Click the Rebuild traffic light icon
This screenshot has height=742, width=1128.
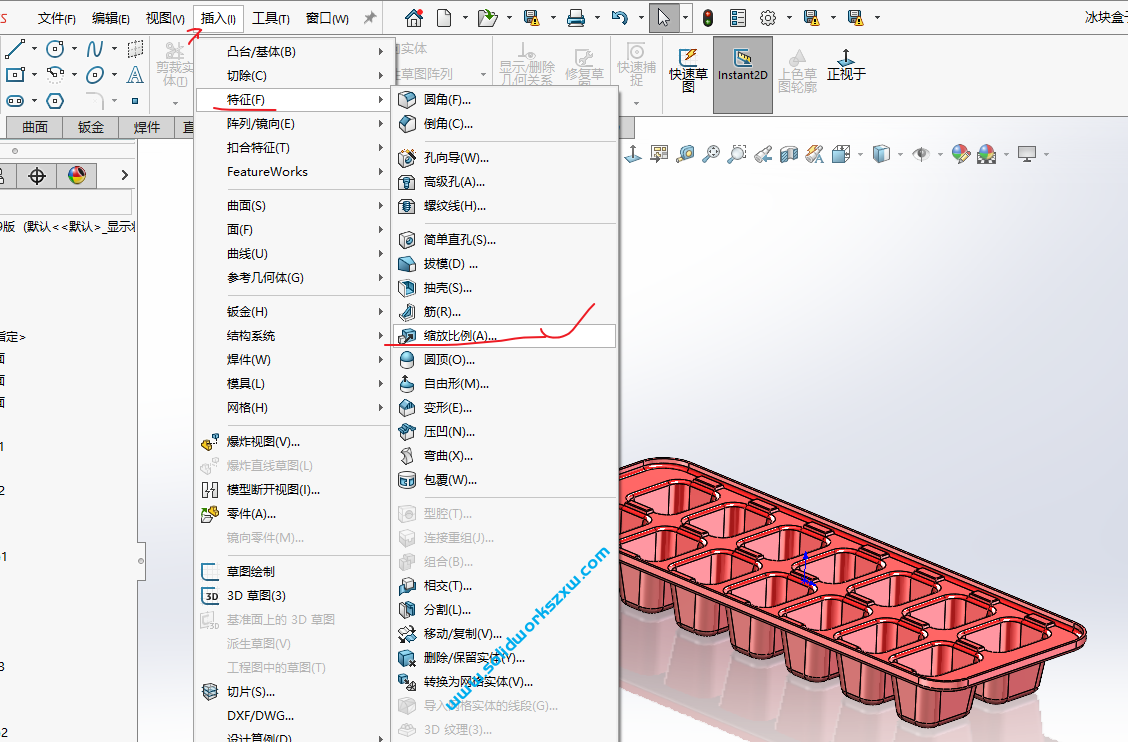[x=708, y=18]
